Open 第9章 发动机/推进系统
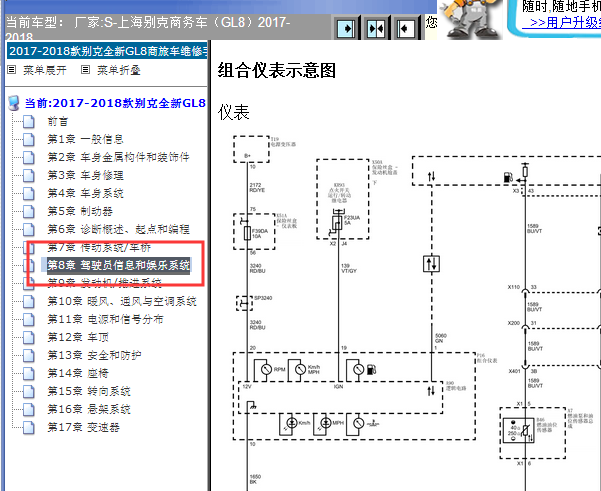Screen dimensions: 601x491 pos(104,283)
